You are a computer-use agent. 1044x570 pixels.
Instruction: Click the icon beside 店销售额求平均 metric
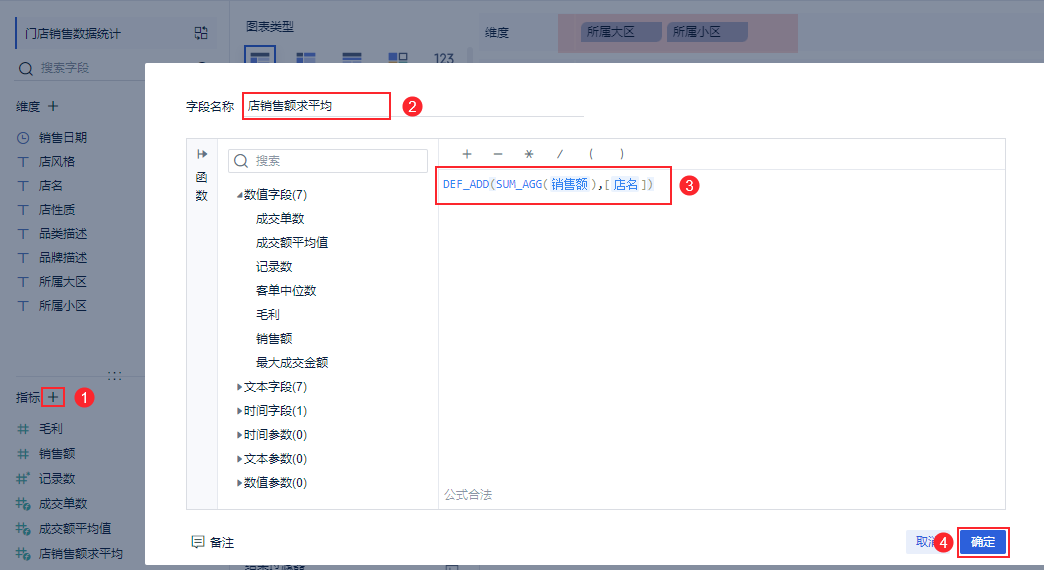(23, 553)
